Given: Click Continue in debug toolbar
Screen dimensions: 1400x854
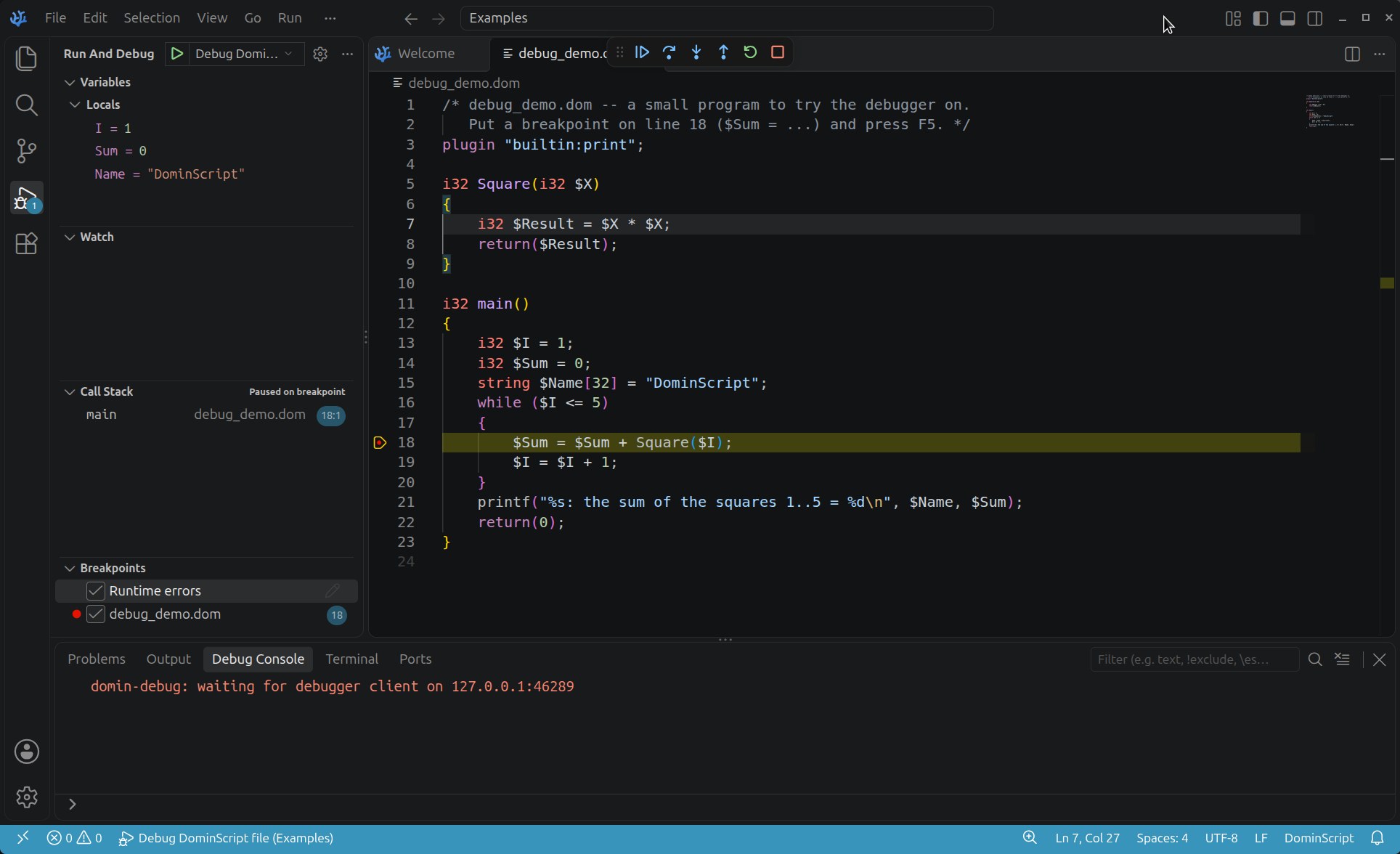Looking at the screenshot, I should [642, 52].
